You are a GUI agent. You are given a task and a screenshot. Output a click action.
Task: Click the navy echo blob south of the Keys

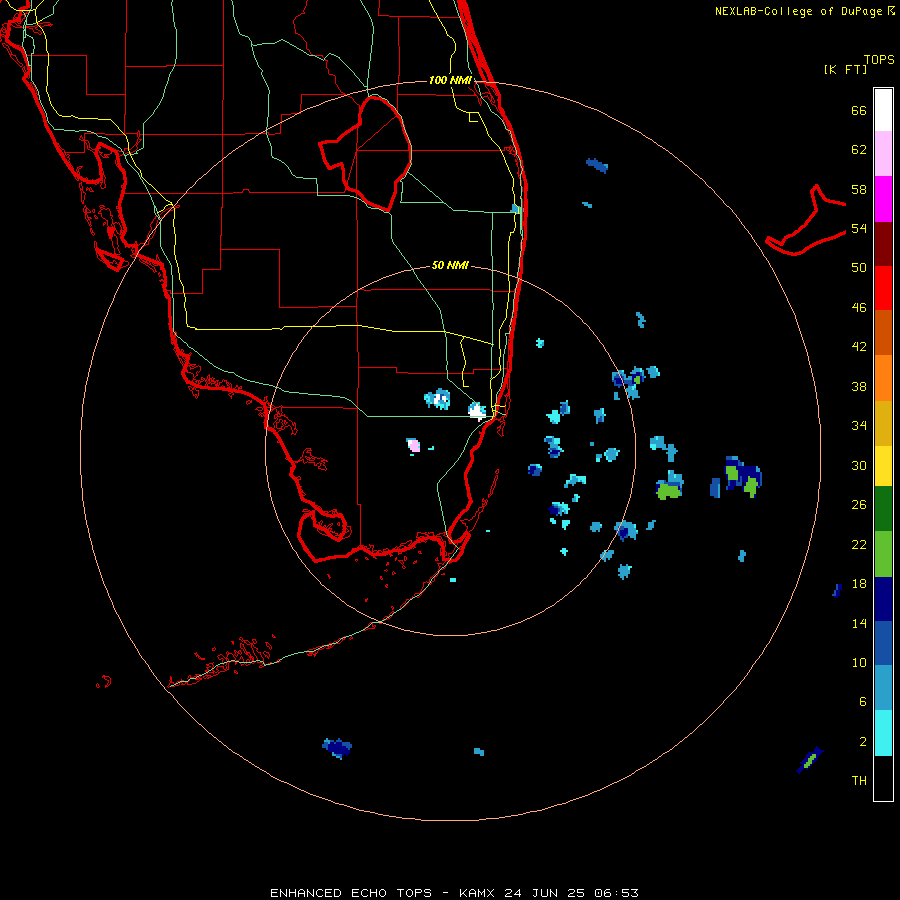point(338,748)
